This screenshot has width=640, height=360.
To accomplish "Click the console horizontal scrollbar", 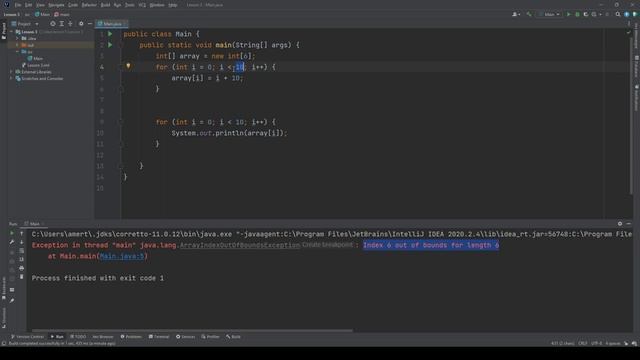I will click(192, 330).
